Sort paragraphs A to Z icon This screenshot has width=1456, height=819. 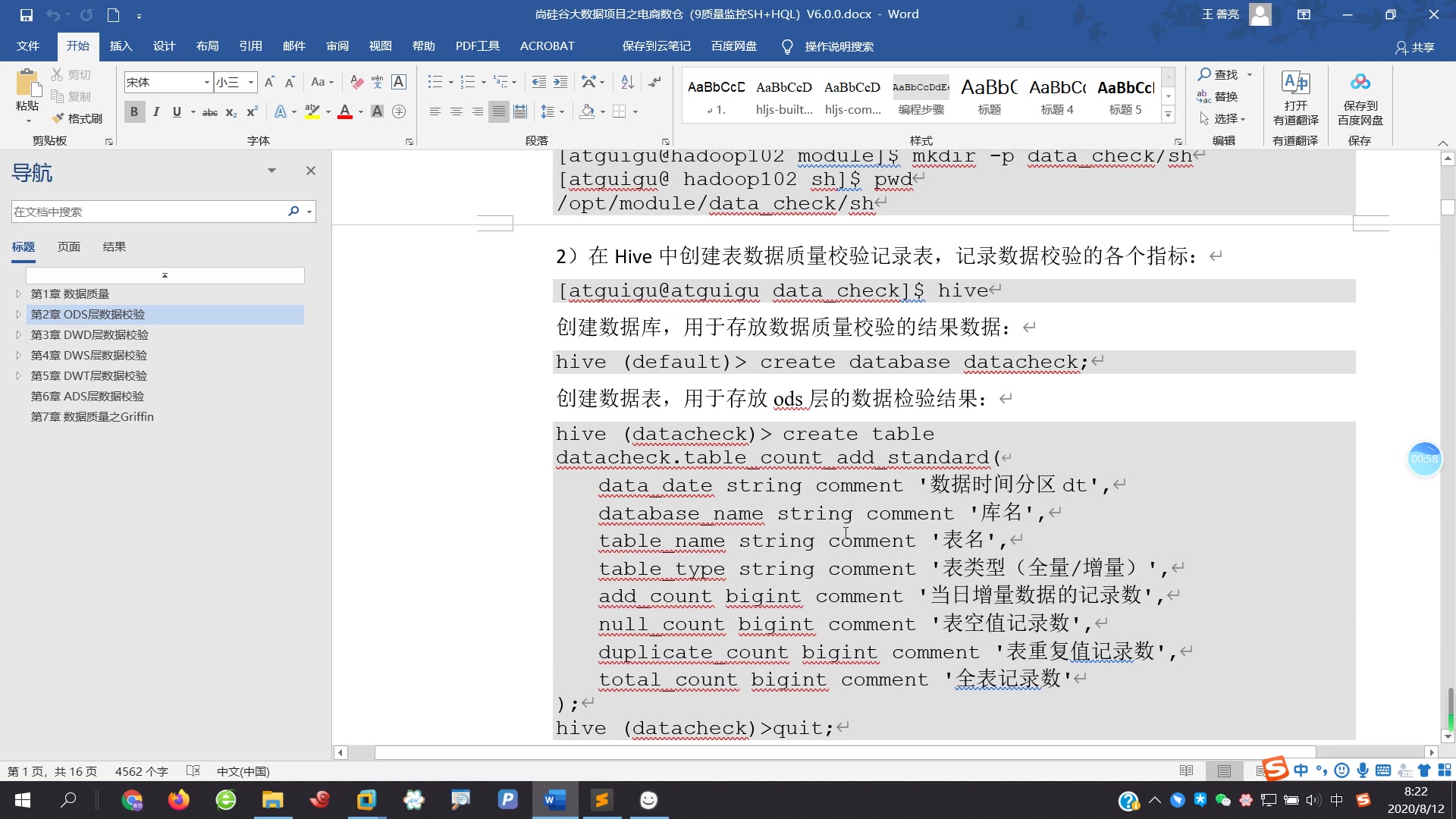tap(627, 82)
